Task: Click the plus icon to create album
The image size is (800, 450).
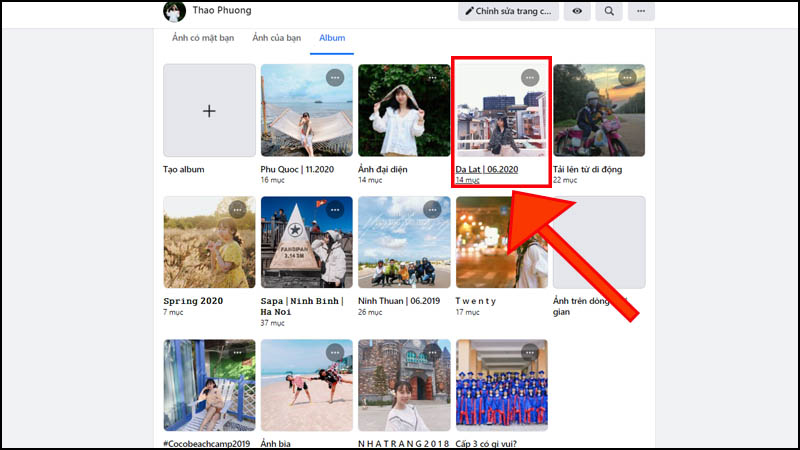Action: [209, 111]
